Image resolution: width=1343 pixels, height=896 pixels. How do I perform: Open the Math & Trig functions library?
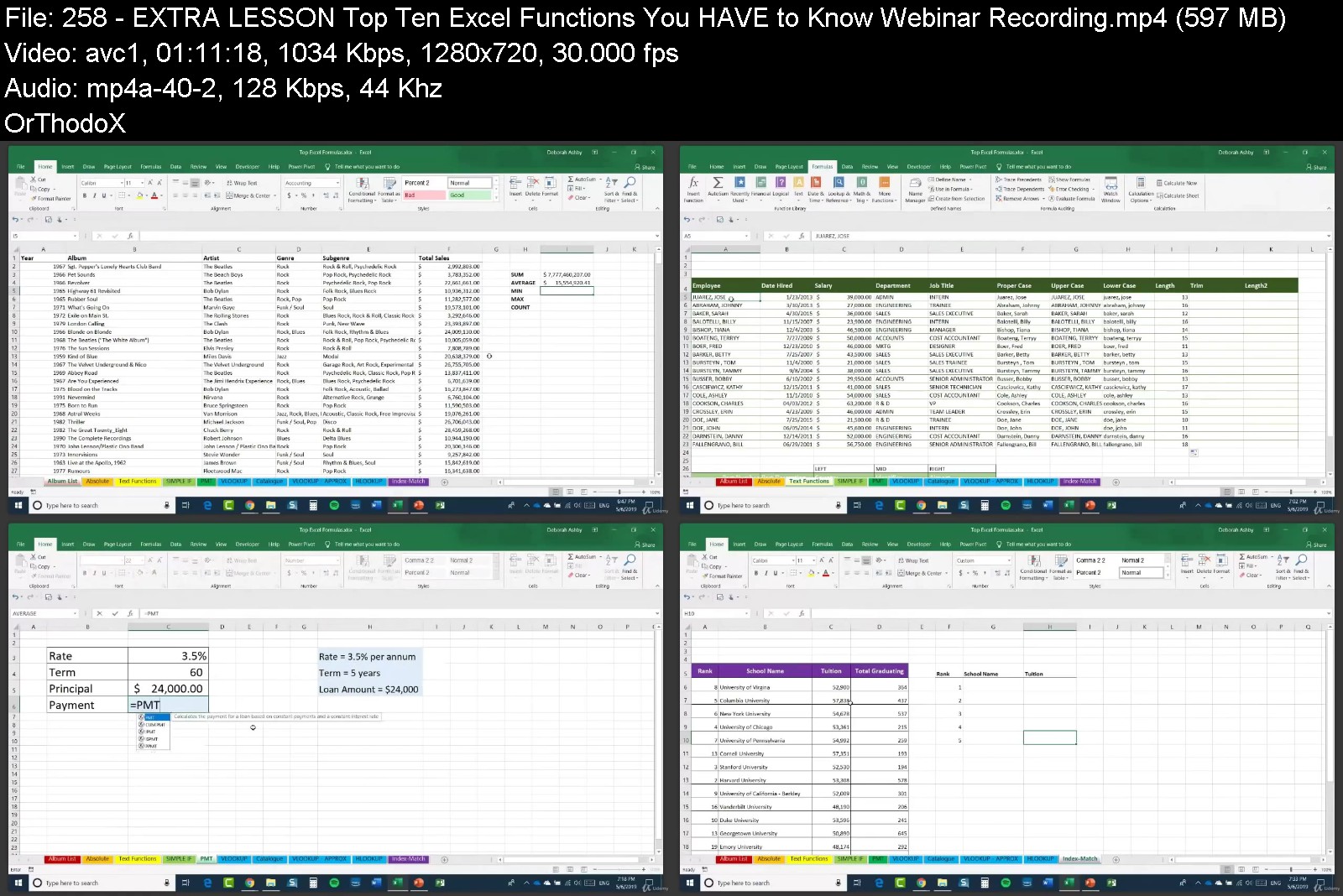[x=861, y=189]
